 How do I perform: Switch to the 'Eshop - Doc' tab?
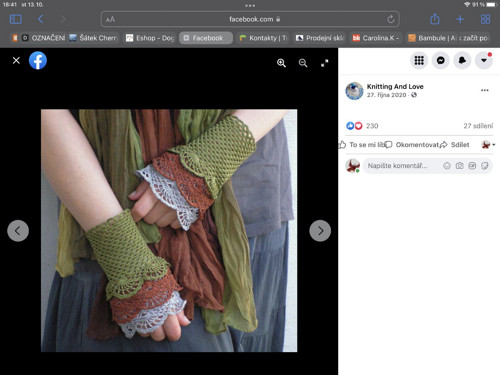(150, 38)
